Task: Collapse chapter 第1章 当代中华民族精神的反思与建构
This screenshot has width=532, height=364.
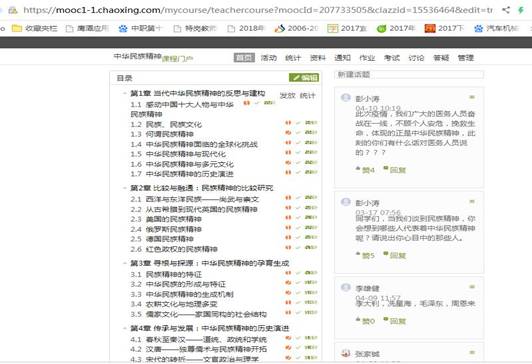Action: 125,93
